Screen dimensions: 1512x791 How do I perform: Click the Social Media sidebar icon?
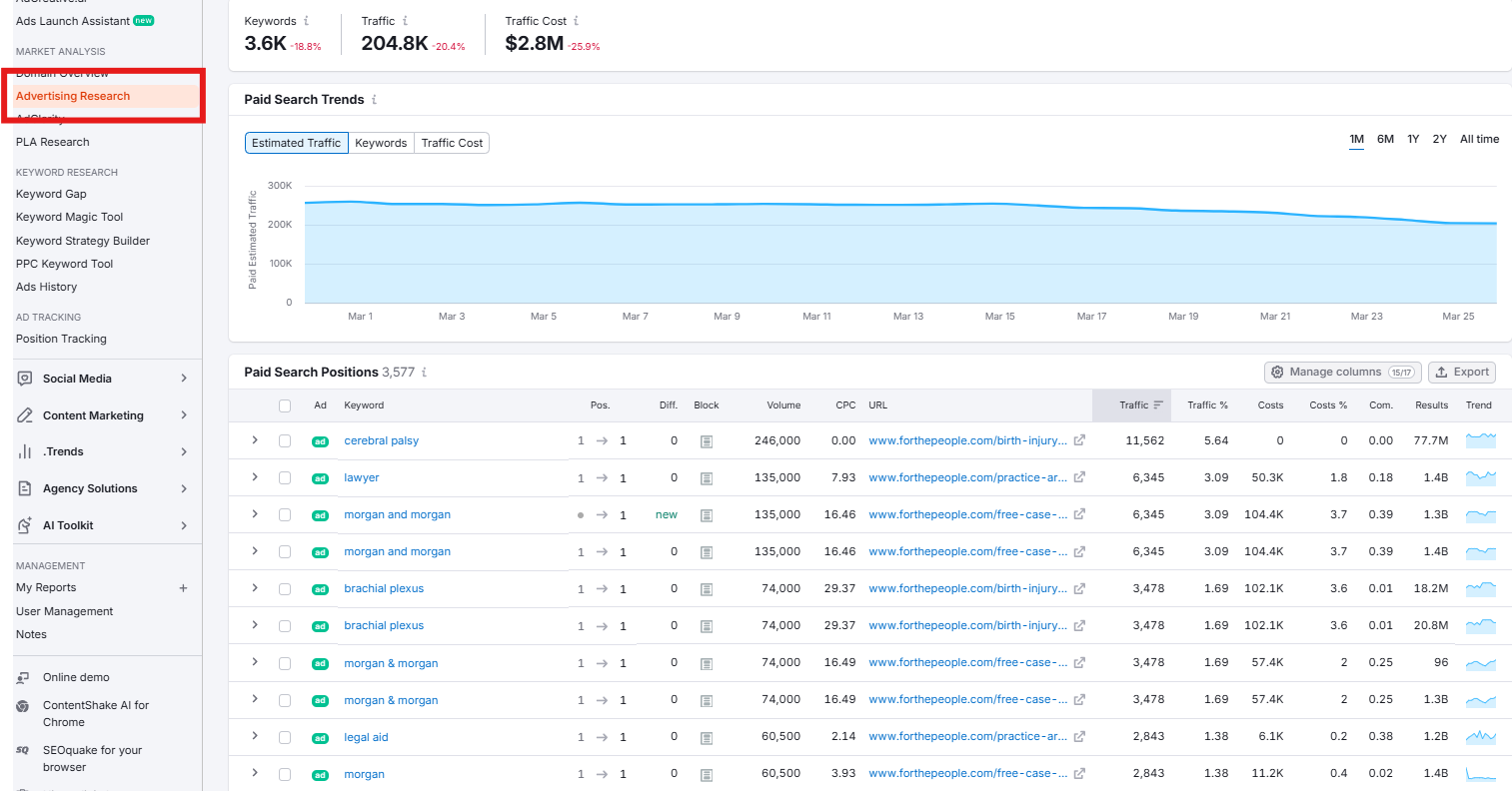pos(25,379)
